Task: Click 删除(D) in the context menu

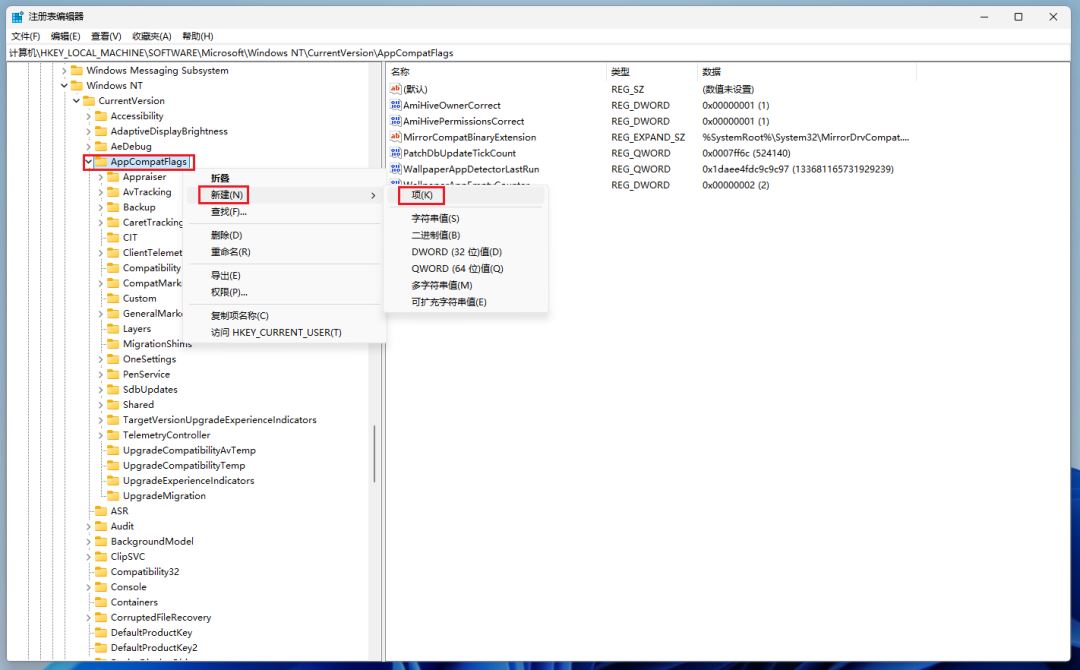Action: pos(226,235)
